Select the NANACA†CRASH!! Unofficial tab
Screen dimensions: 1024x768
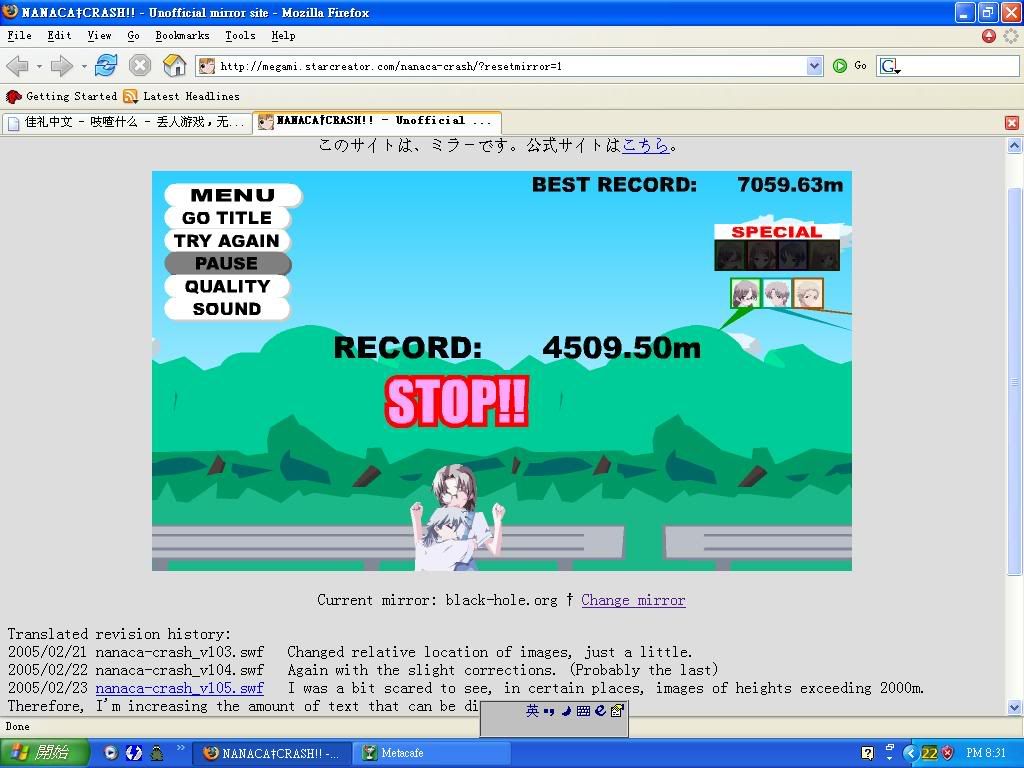[377, 121]
